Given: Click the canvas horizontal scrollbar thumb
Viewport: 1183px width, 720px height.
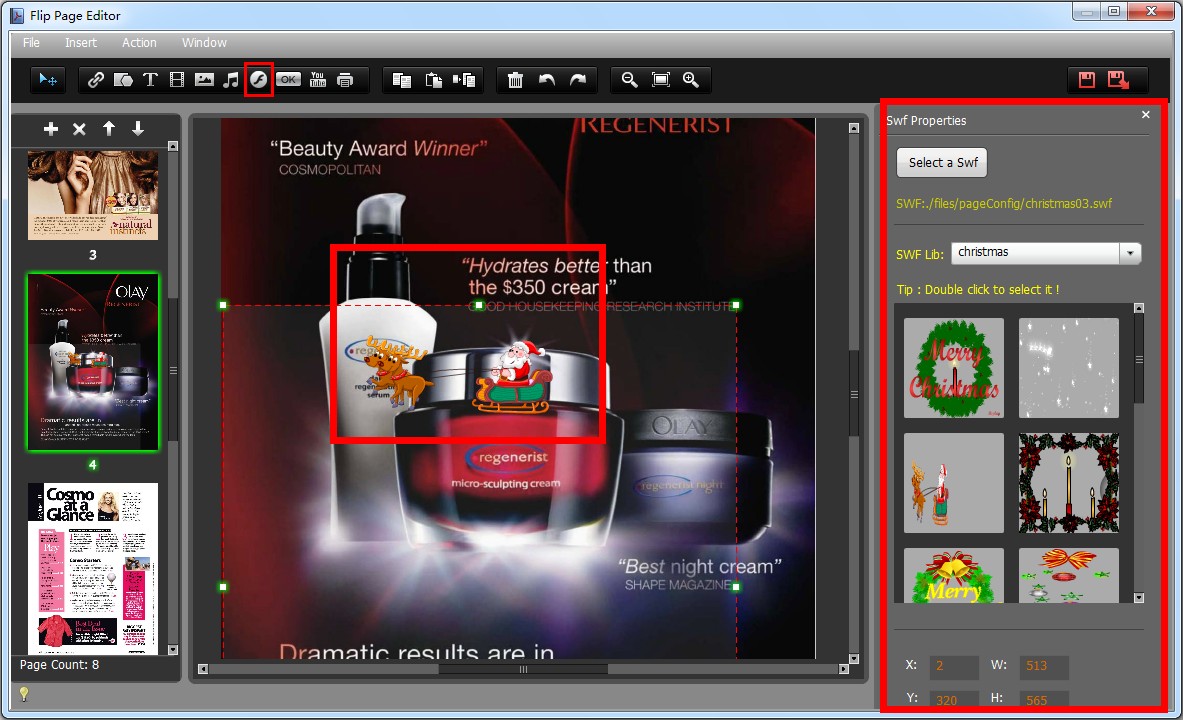Looking at the screenshot, I should pos(523,669).
